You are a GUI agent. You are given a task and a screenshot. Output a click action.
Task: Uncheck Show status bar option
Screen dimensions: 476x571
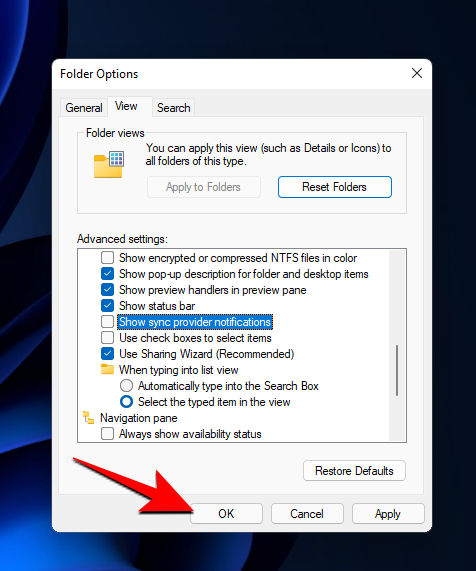(x=107, y=306)
